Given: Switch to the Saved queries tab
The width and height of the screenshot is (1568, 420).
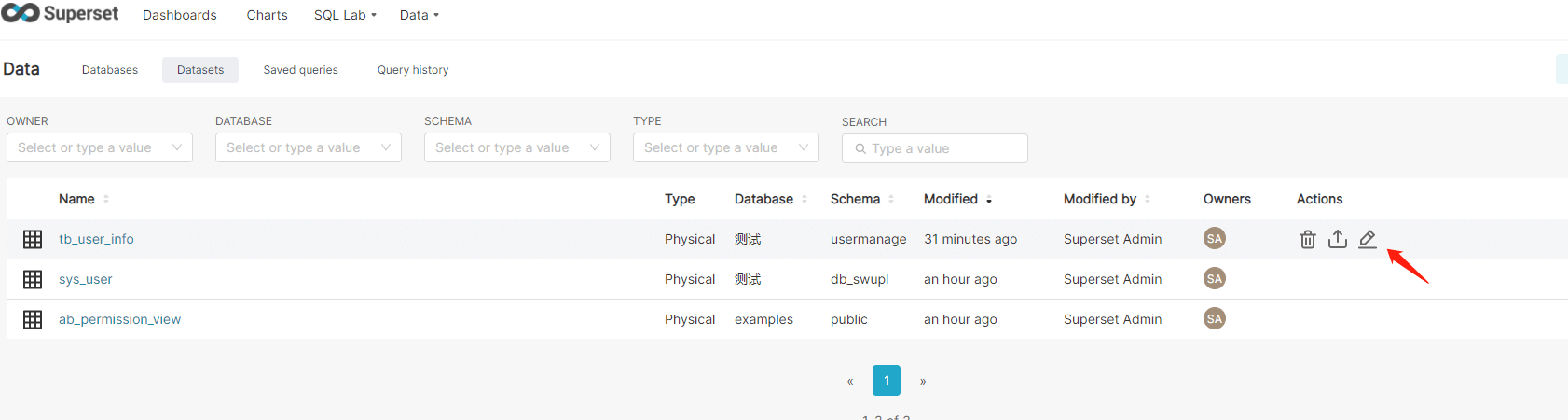Looking at the screenshot, I should 300,70.
